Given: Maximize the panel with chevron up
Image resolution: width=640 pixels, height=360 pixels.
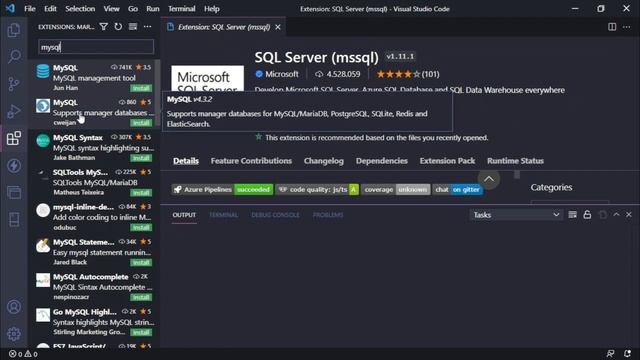Looking at the screenshot, I should click(x=616, y=215).
